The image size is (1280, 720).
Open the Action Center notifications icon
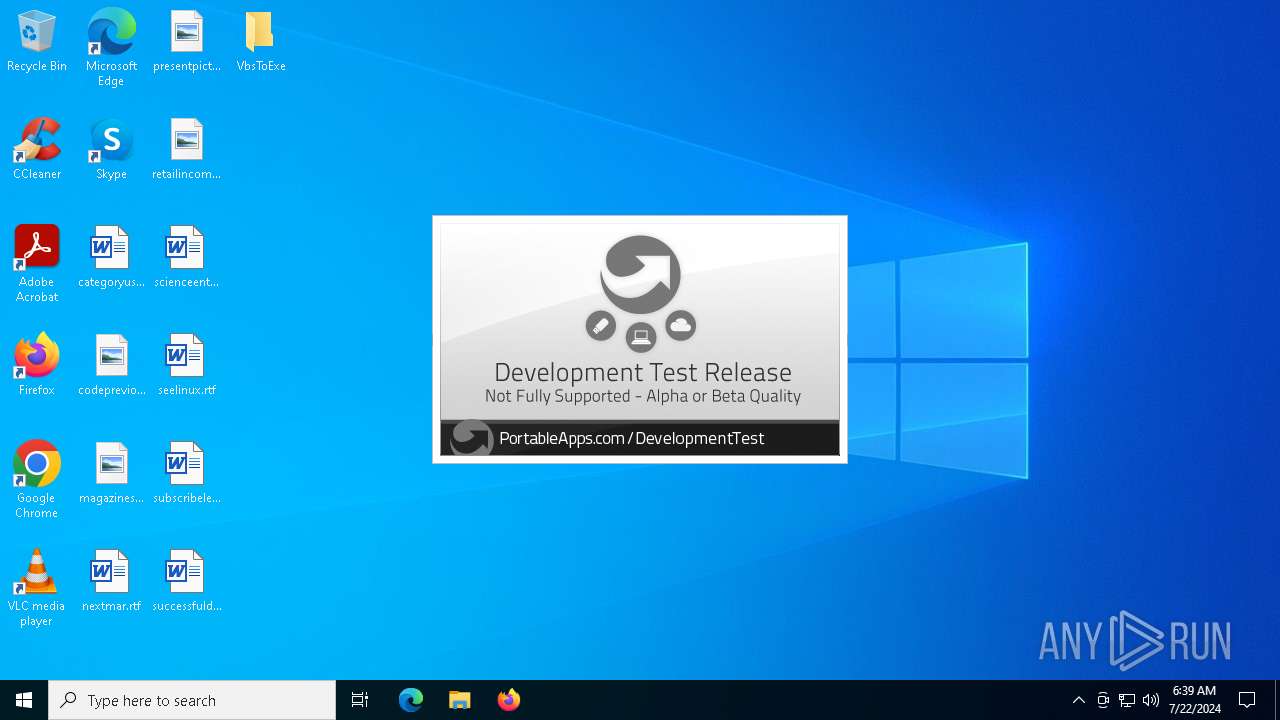click(x=1247, y=700)
